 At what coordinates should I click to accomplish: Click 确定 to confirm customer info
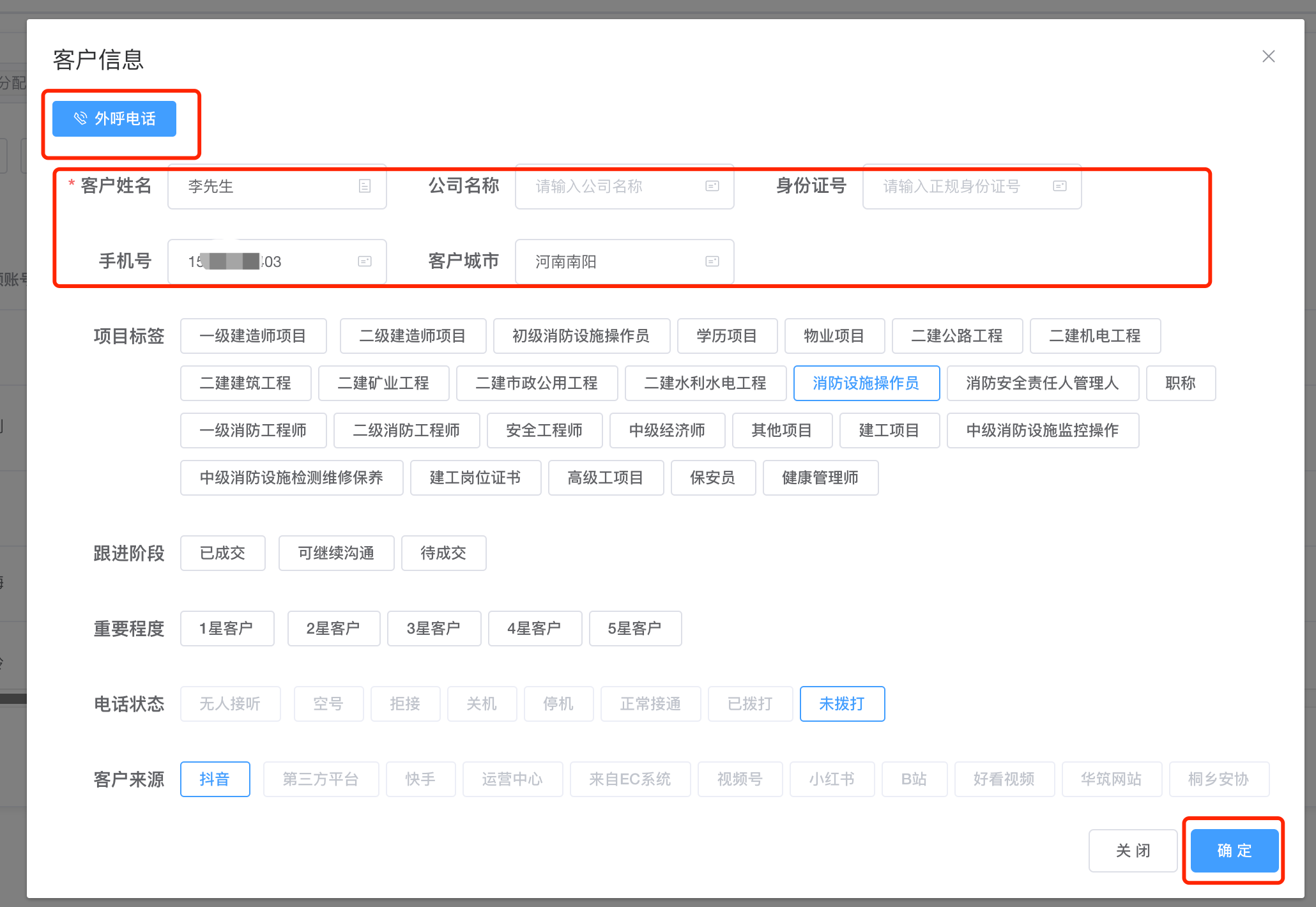1234,851
